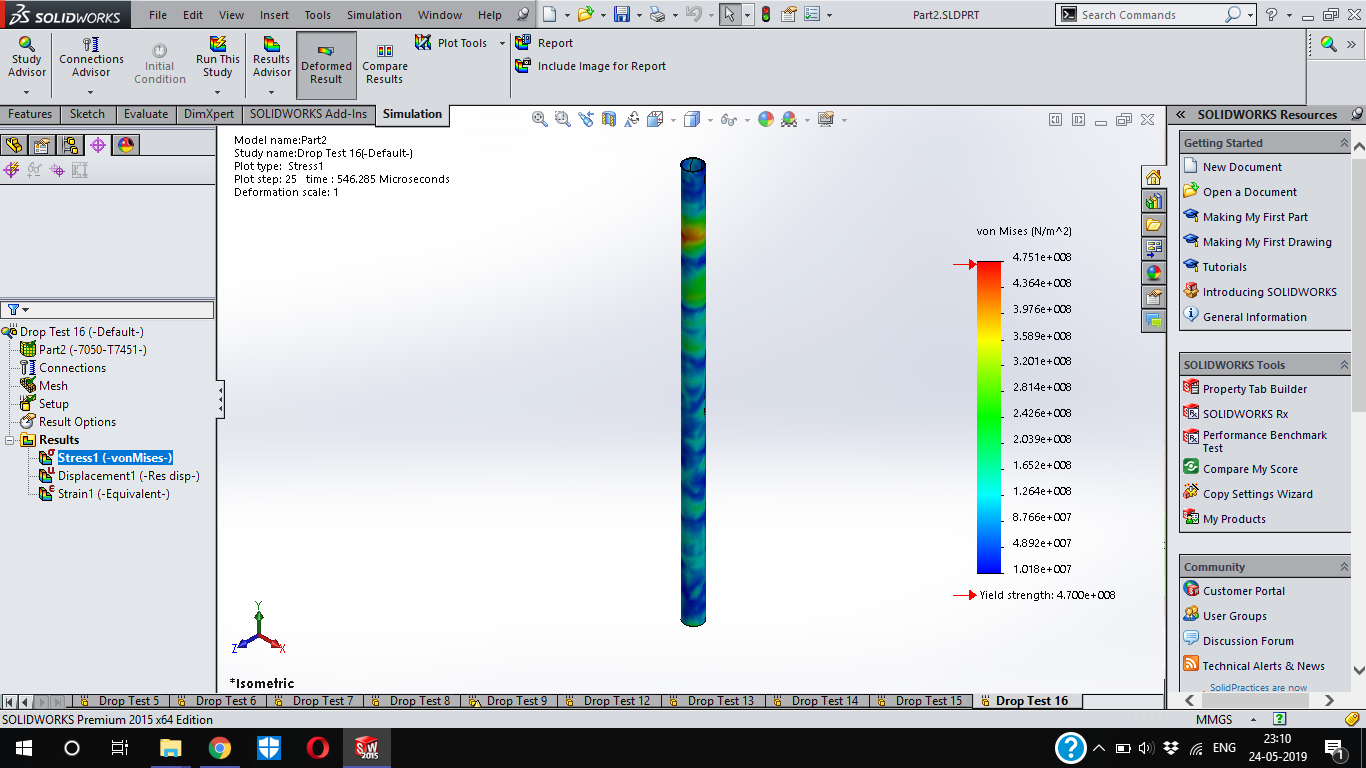Open Compare Results
Viewport: 1366px width, 768px height.
pos(385,65)
